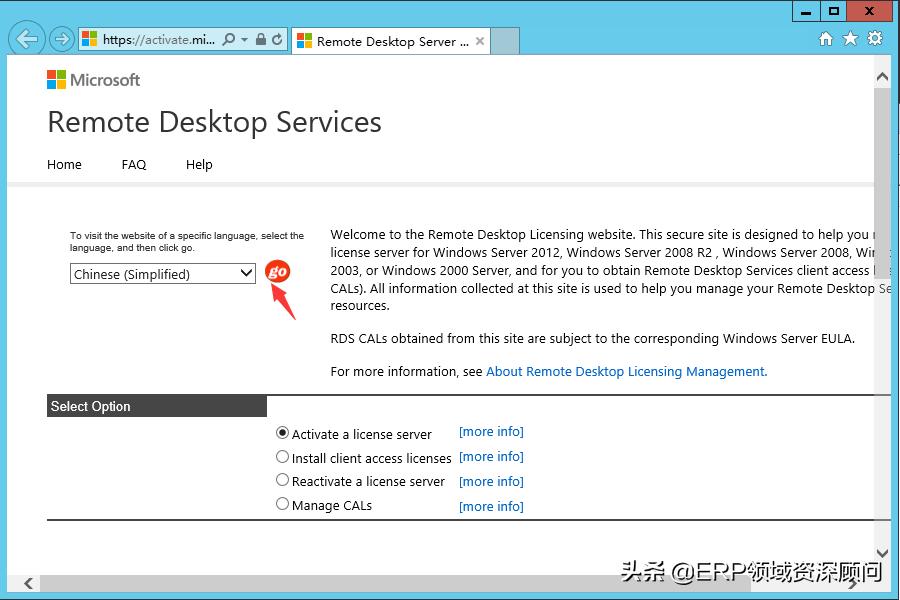Screen dimensions: 900x600
Task: Choose Install client access licenses
Action: (282, 457)
